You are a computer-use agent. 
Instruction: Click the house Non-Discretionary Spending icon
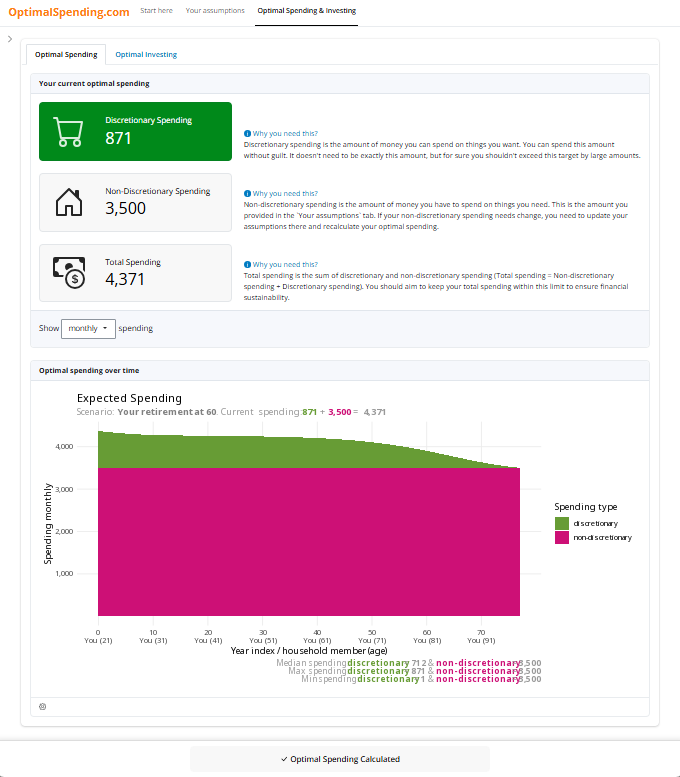(x=68, y=203)
